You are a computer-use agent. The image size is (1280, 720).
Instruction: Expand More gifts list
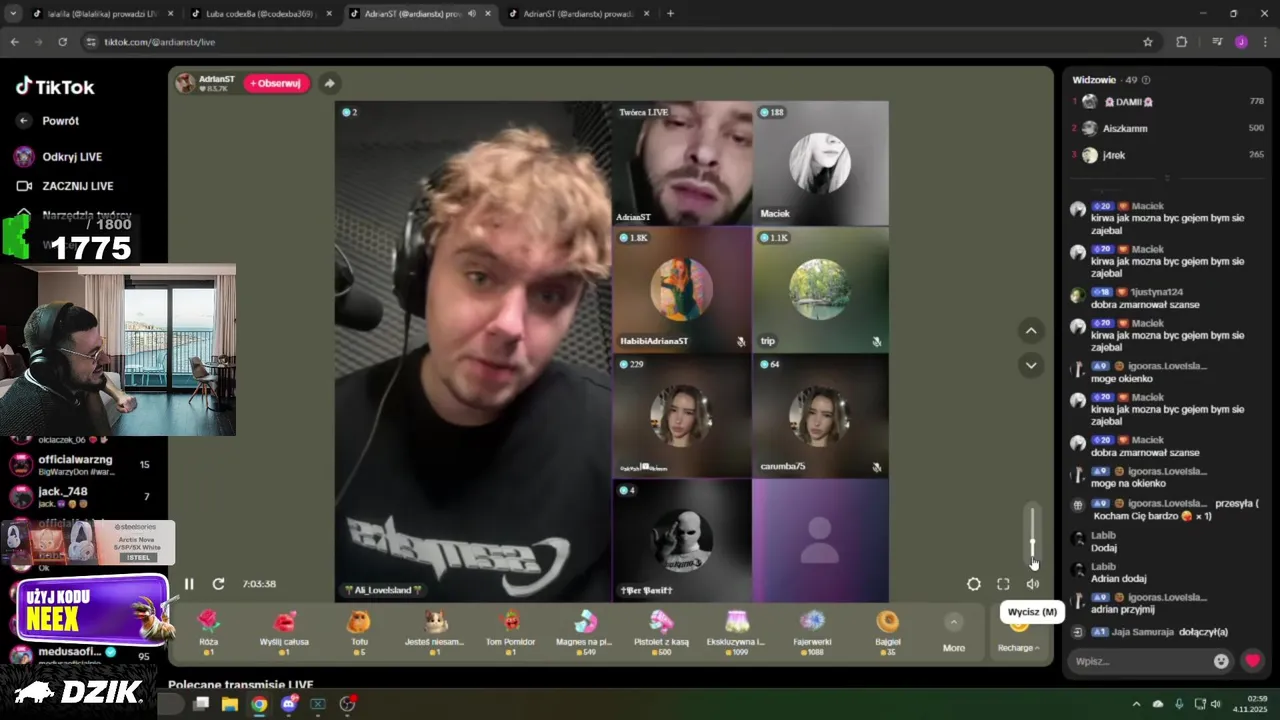coord(954,634)
